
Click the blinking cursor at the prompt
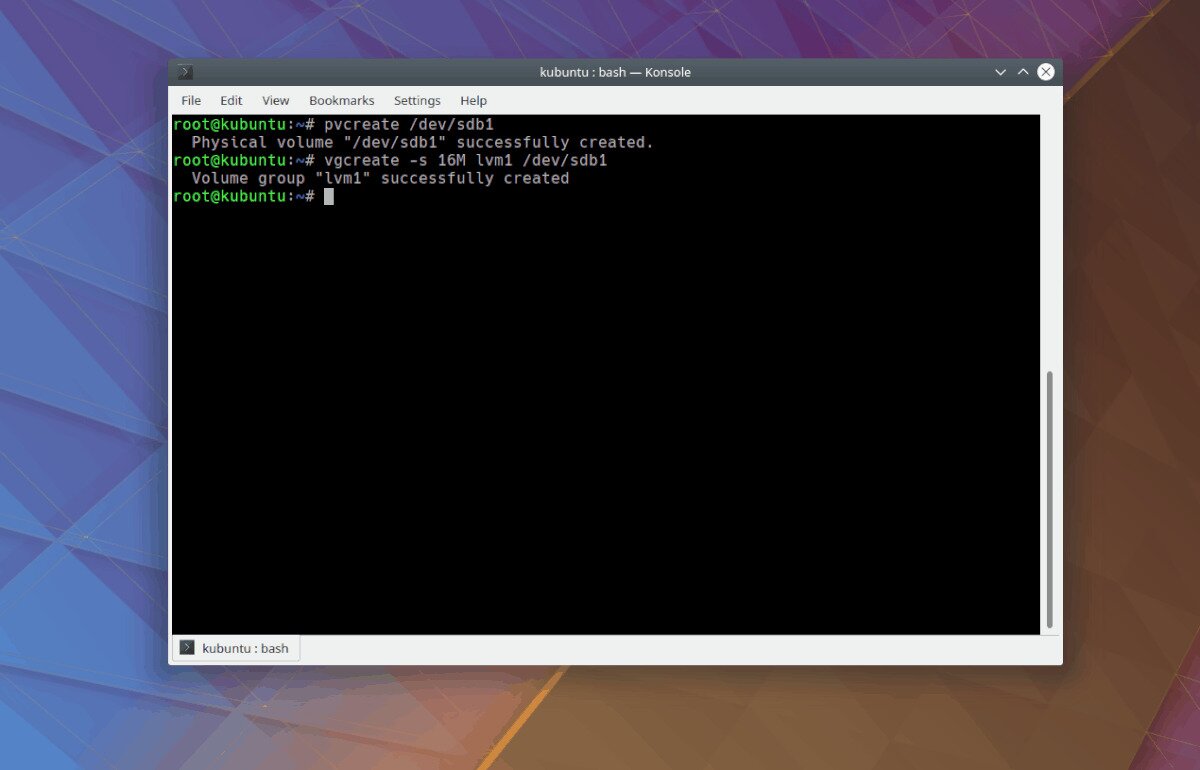tap(328, 196)
